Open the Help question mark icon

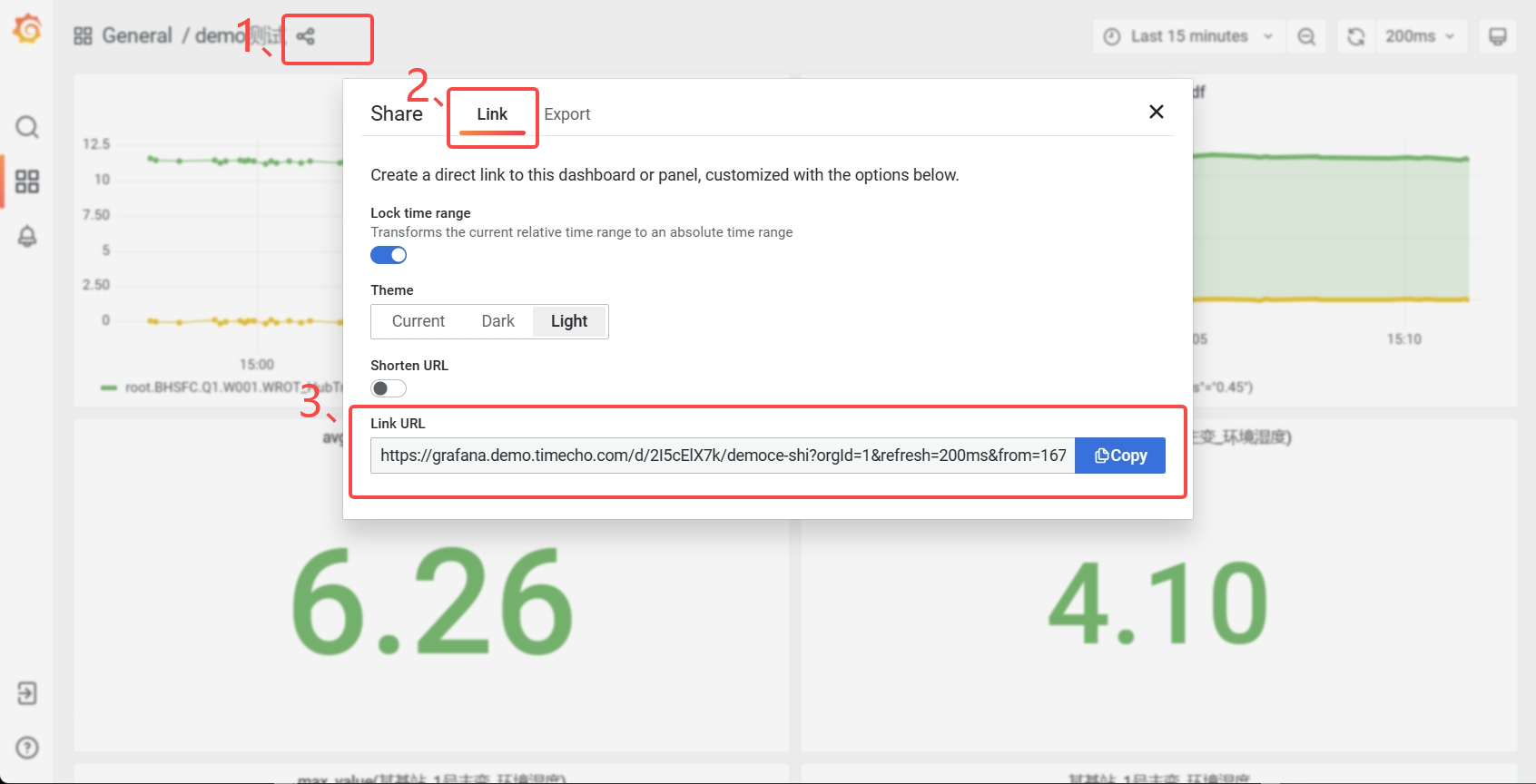pos(27,748)
